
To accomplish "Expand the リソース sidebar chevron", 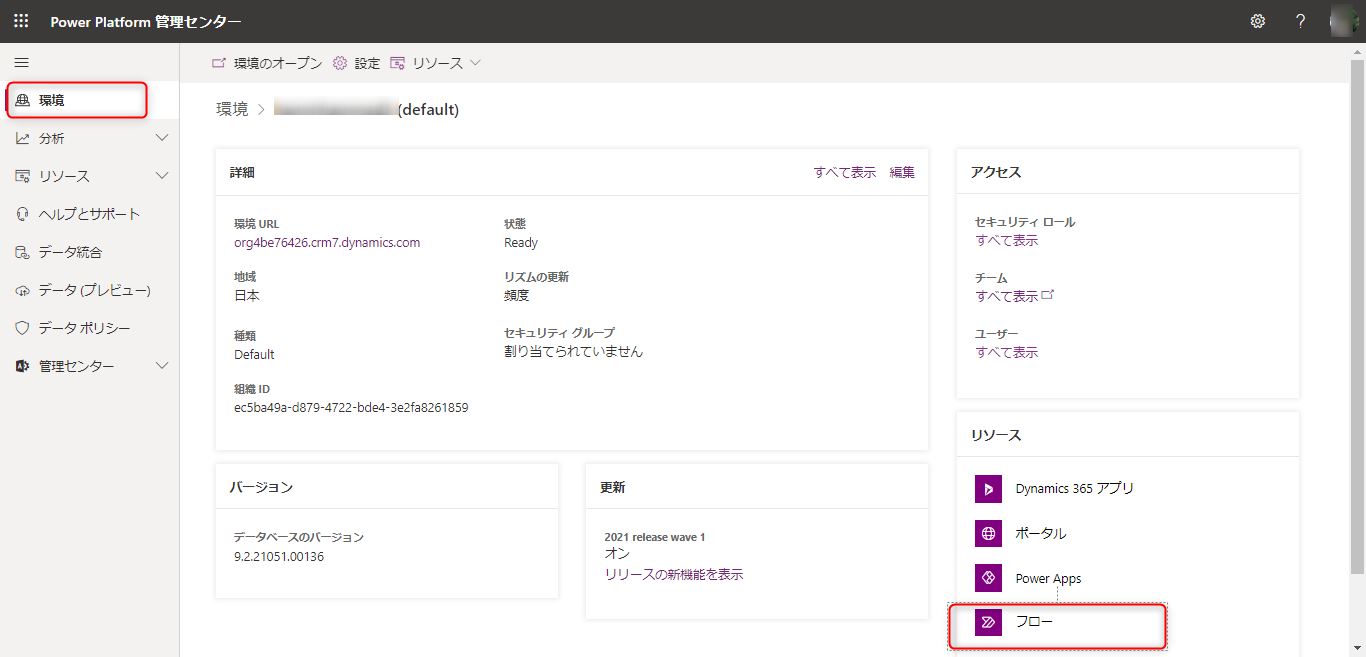I will click(163, 176).
